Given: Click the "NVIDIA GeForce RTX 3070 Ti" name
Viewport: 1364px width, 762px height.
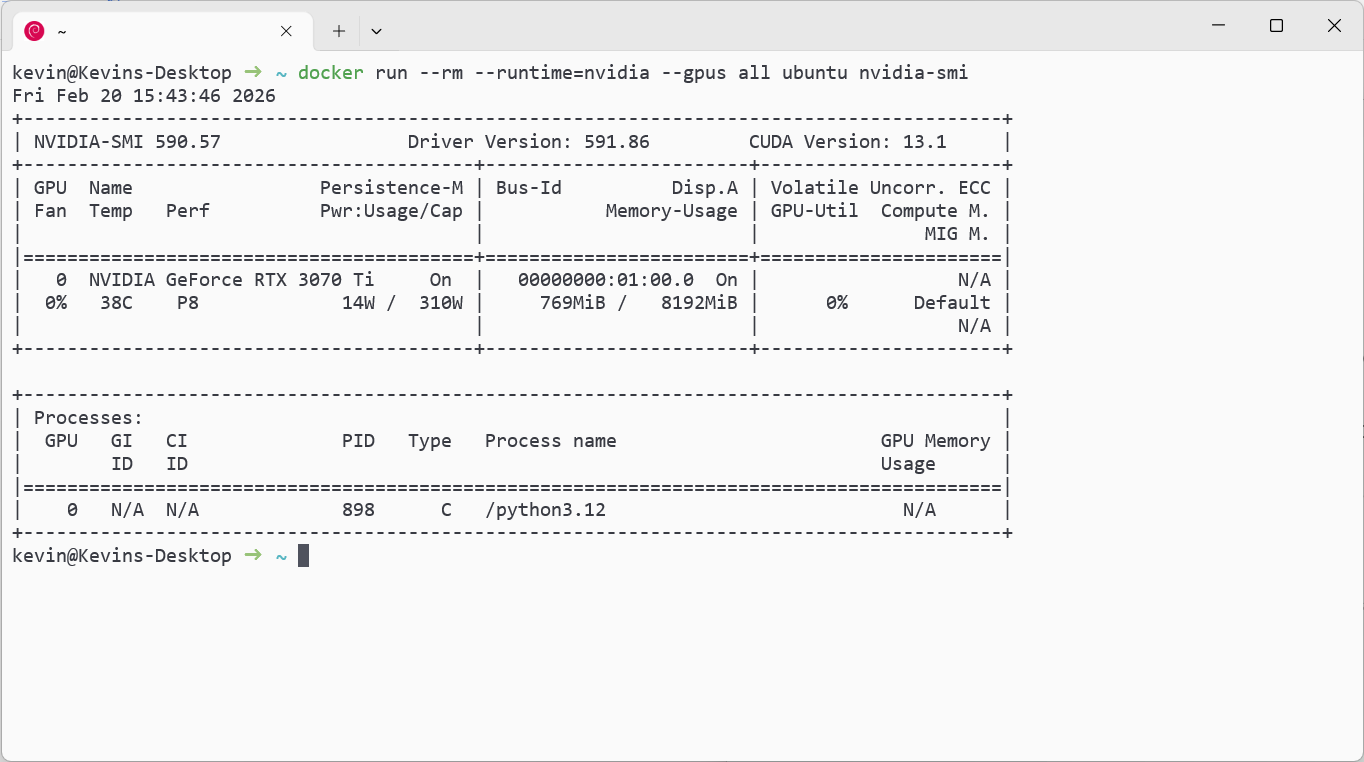Looking at the screenshot, I should click(231, 280).
